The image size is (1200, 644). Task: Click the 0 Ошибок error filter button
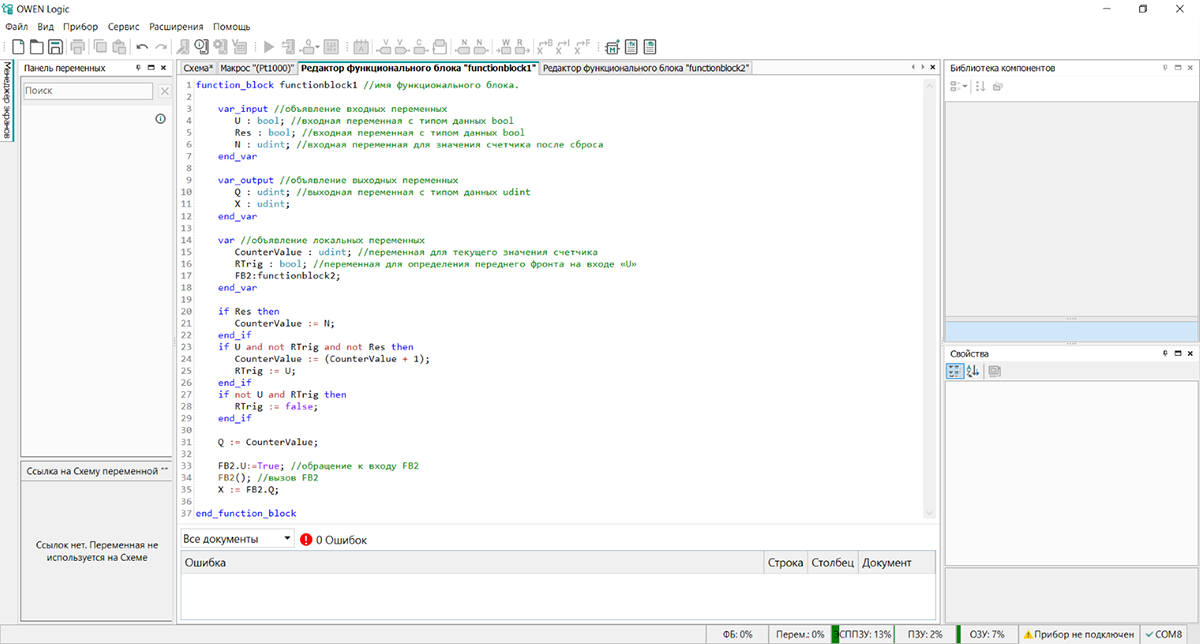333,540
